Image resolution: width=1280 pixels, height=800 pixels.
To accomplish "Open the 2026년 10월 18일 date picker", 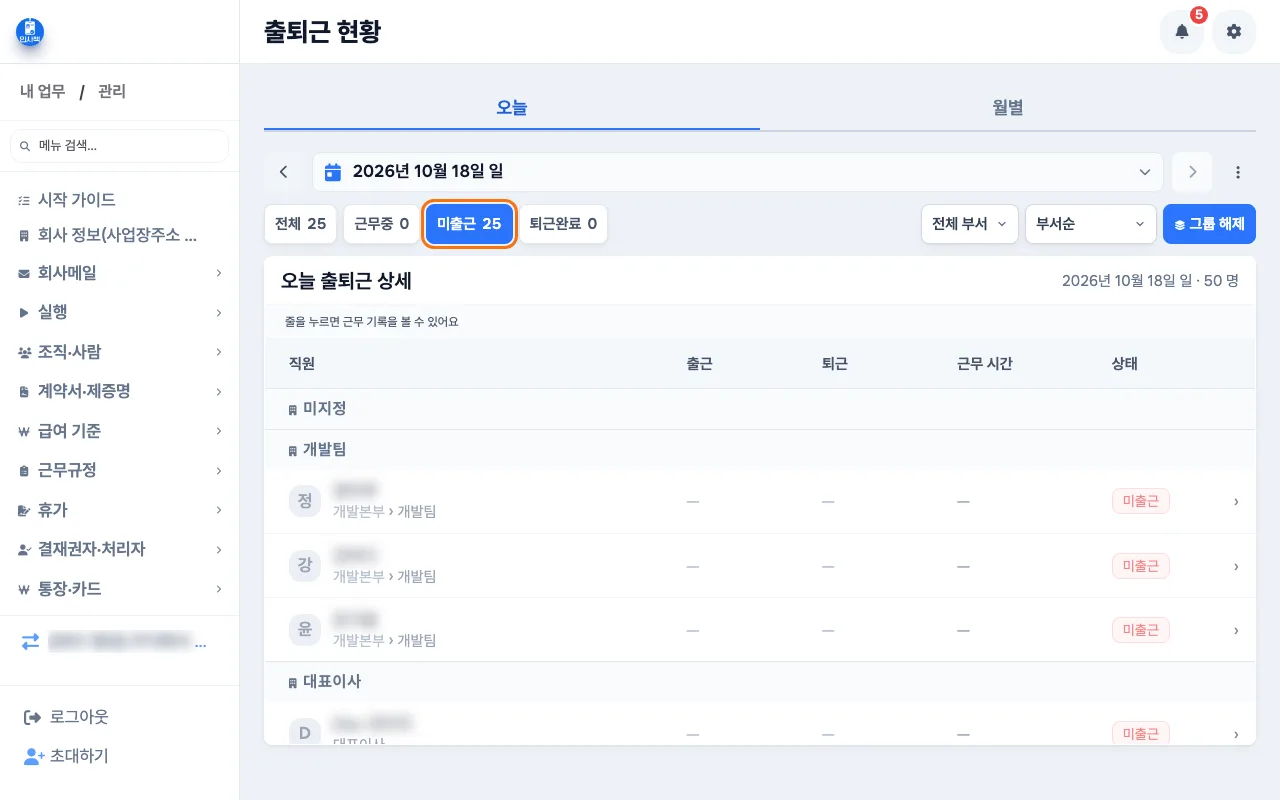I will click(x=738, y=172).
